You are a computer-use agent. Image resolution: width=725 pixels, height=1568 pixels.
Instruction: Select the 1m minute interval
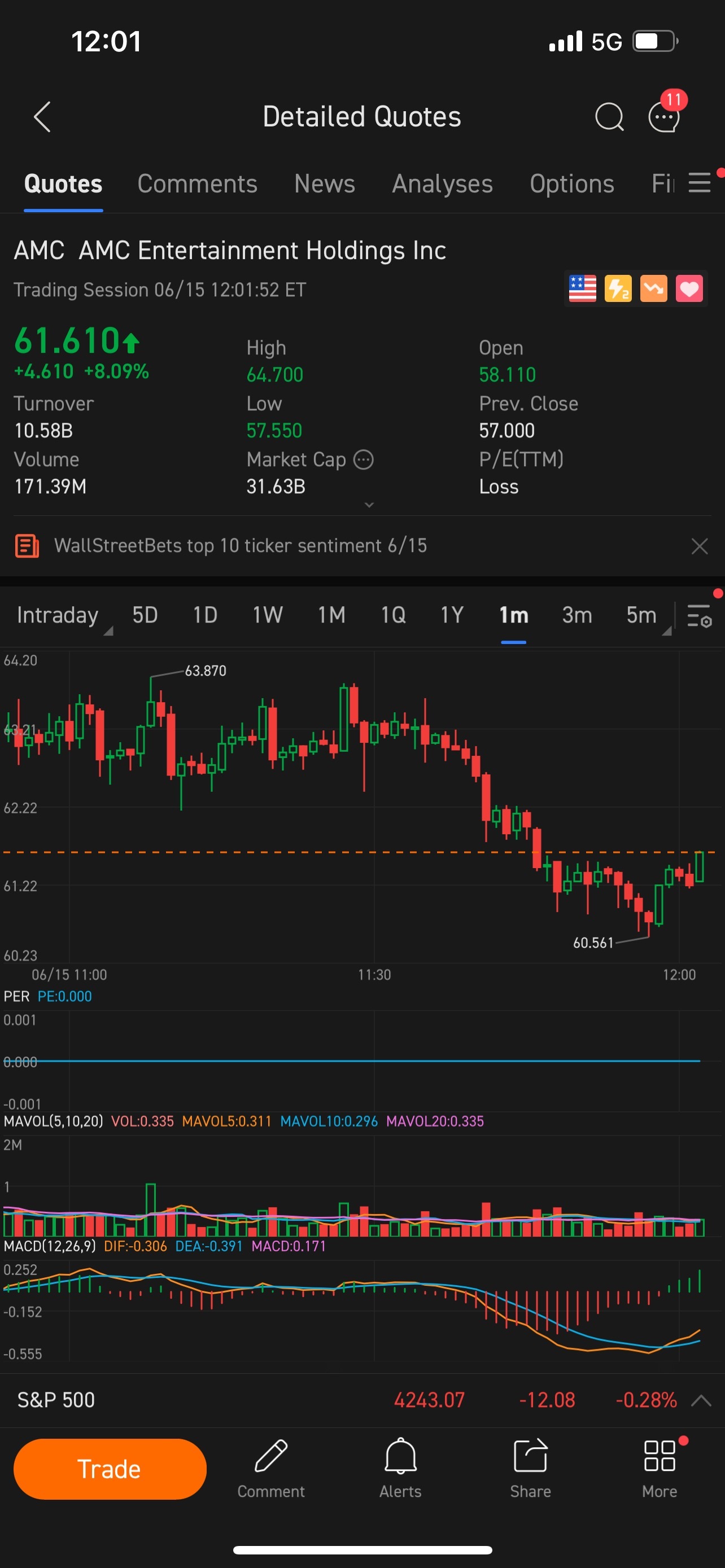[513, 615]
